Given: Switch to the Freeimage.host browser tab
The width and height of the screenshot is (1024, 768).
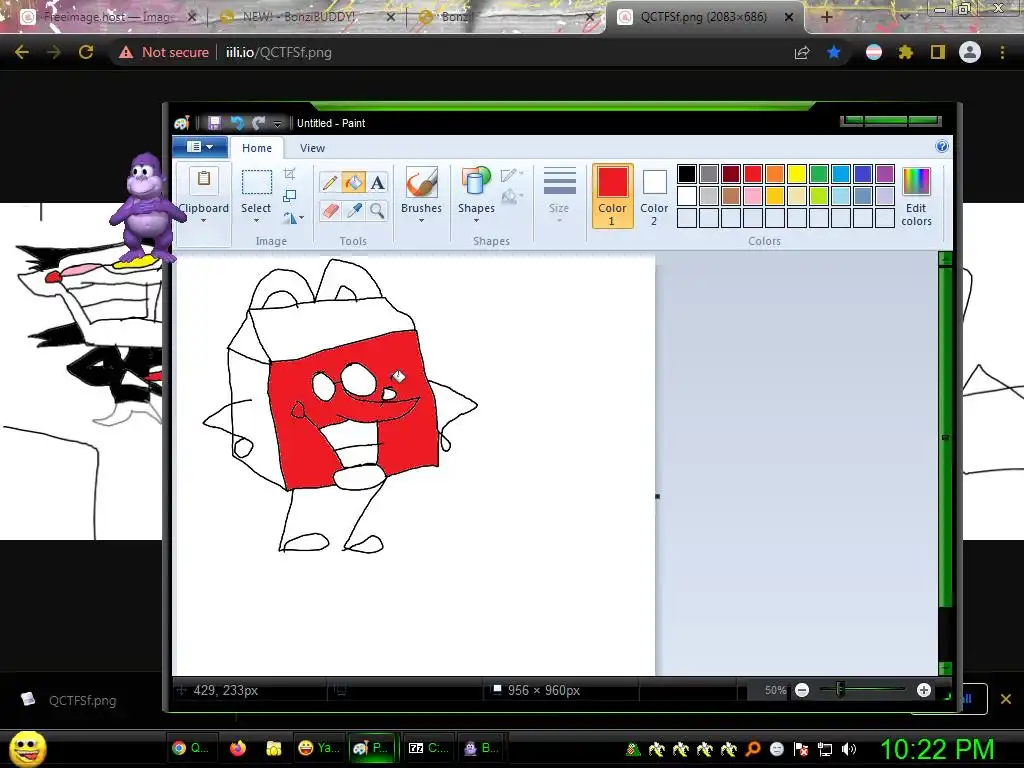Looking at the screenshot, I should (108, 17).
